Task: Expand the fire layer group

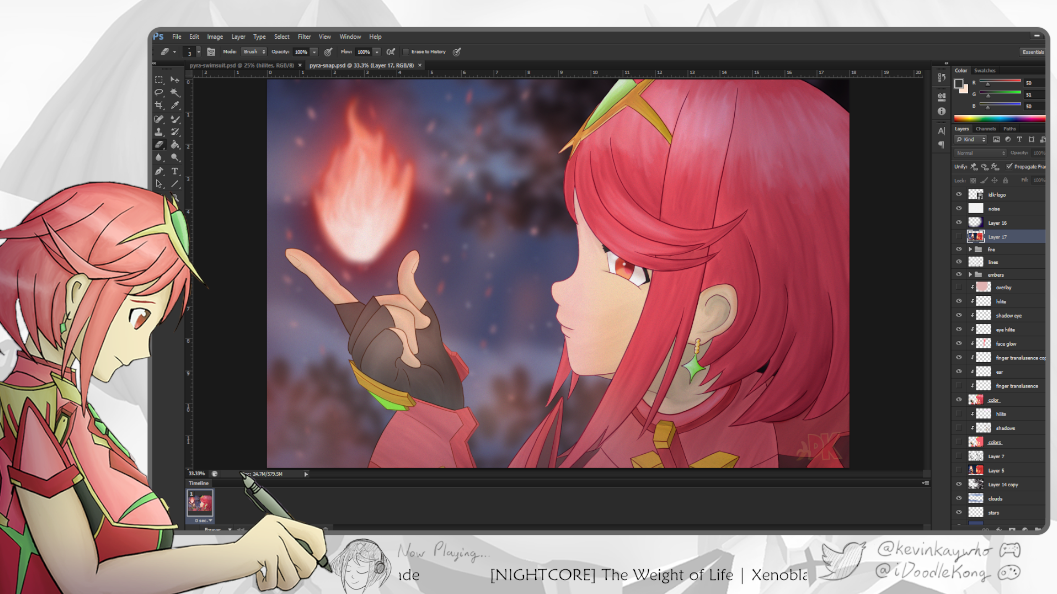Action: pos(970,249)
